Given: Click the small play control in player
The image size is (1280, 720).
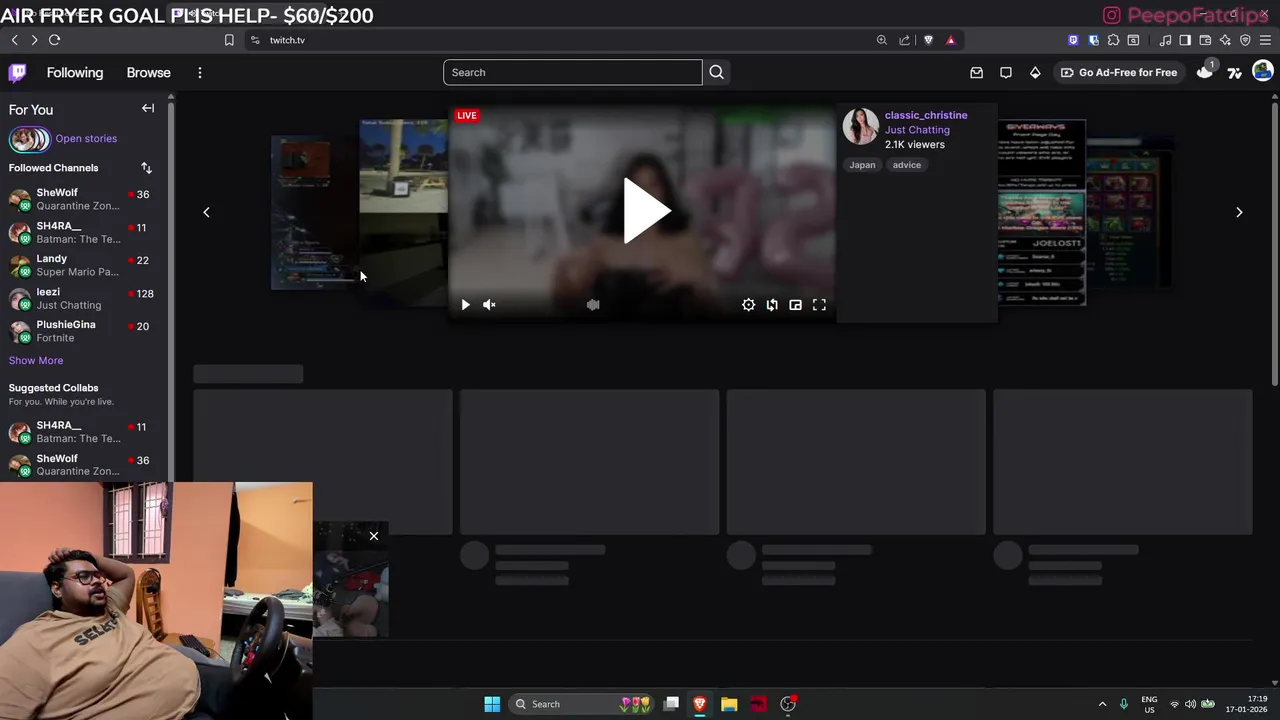Looking at the screenshot, I should pyautogui.click(x=465, y=305).
